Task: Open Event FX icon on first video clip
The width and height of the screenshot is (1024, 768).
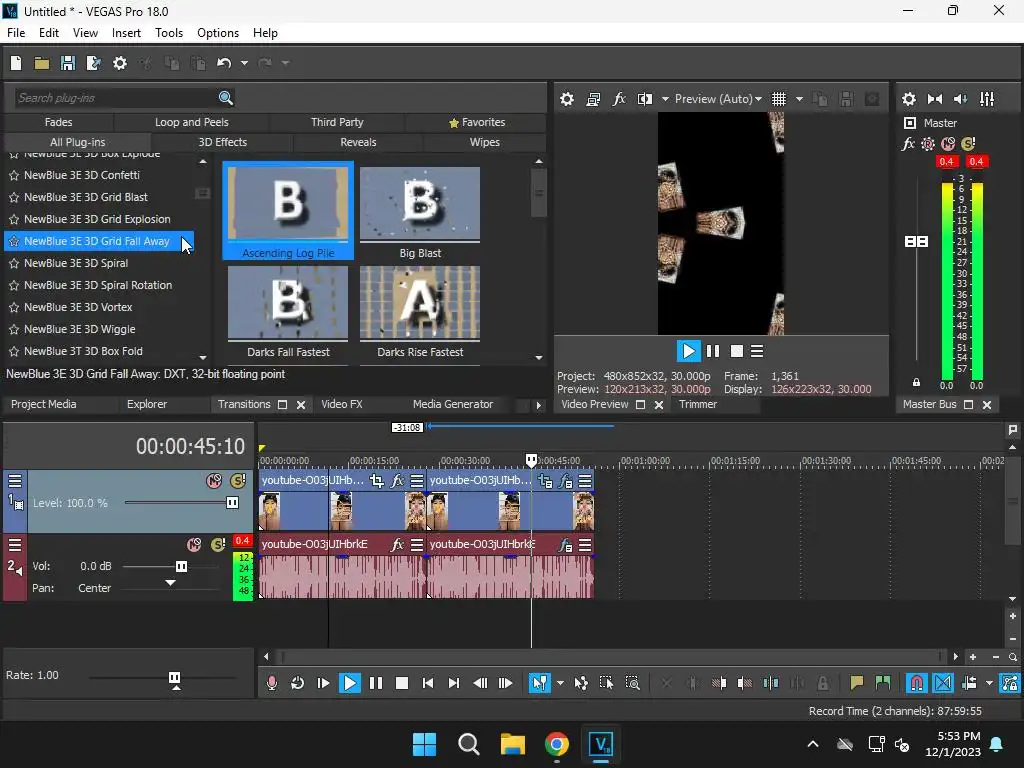Action: point(397,481)
